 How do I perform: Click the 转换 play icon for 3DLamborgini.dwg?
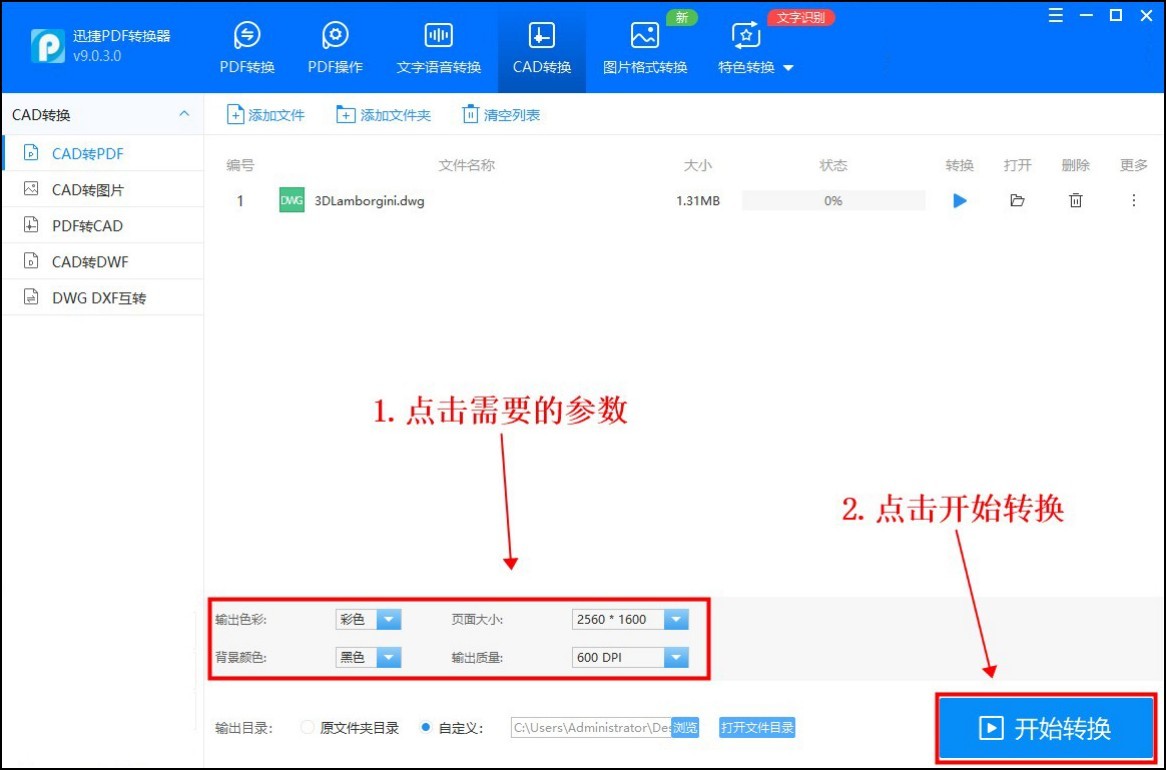pyautogui.click(x=959, y=200)
